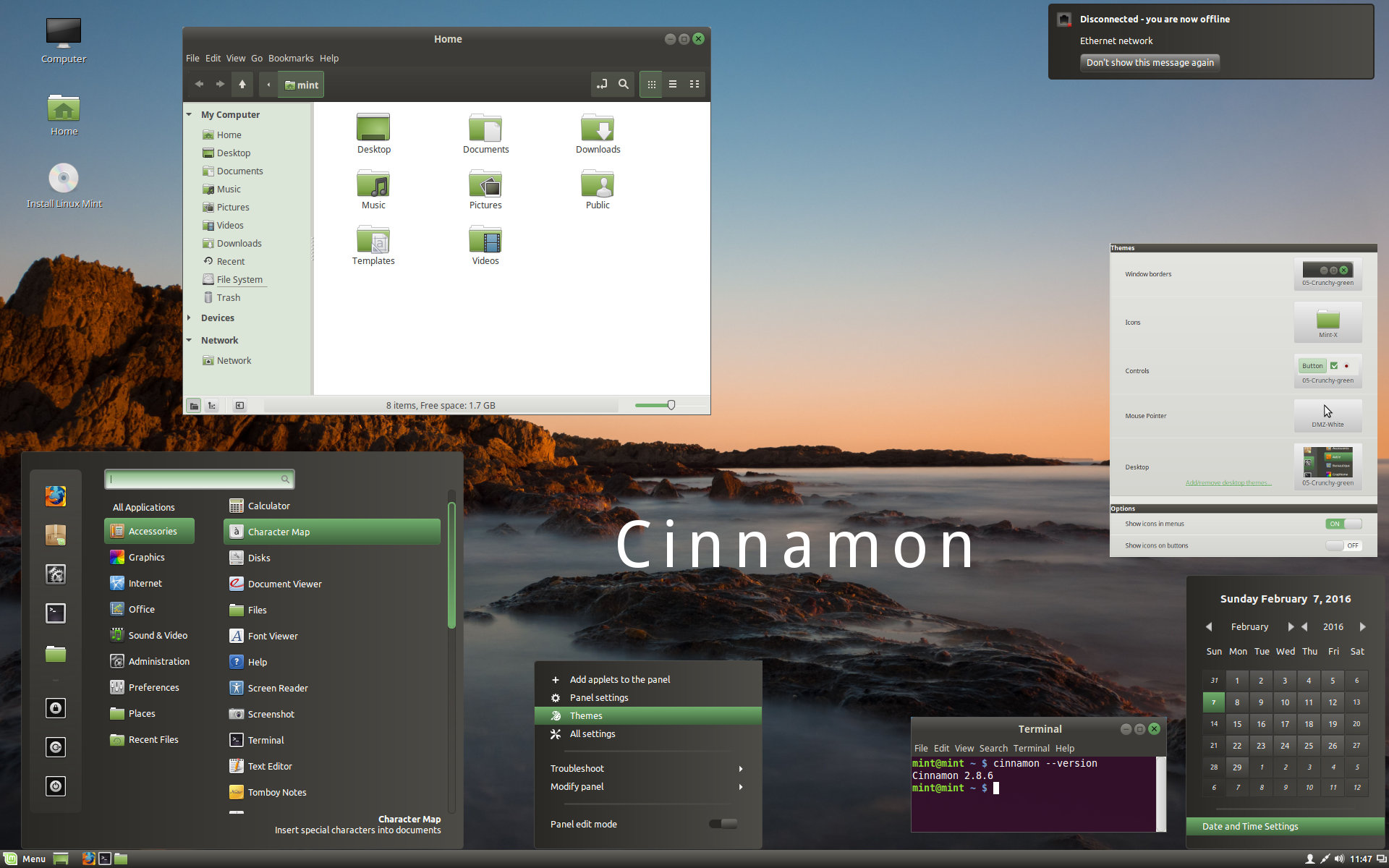The width and height of the screenshot is (1389, 868).
Task: Open System Settings from the menu favorites
Action: pos(56,574)
